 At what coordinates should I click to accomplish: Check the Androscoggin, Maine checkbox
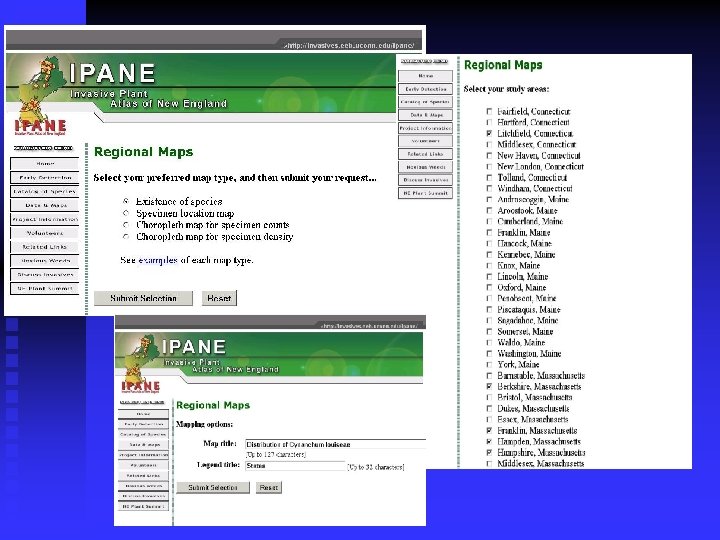click(x=489, y=199)
